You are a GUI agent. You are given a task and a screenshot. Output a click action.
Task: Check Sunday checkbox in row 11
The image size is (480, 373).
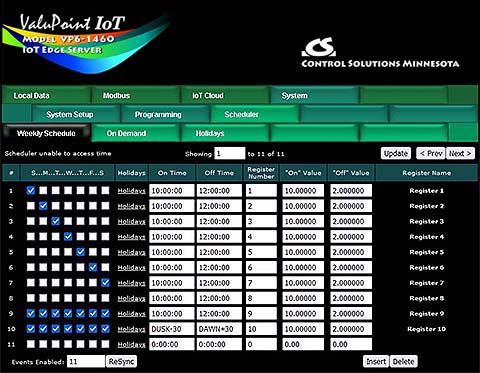pyautogui.click(x=31, y=344)
